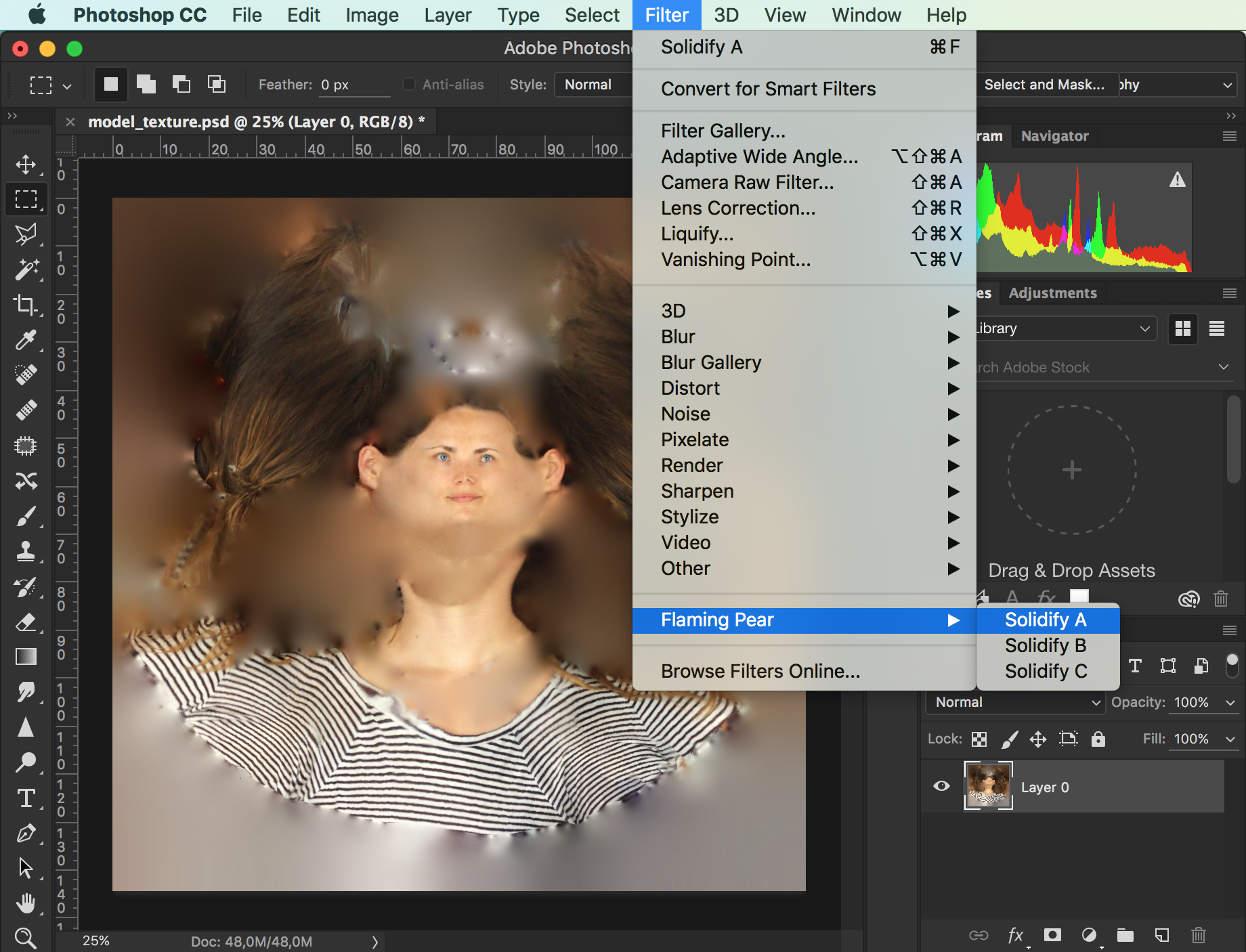Click Feather value input field
This screenshot has width=1246, height=952.
pos(355,85)
